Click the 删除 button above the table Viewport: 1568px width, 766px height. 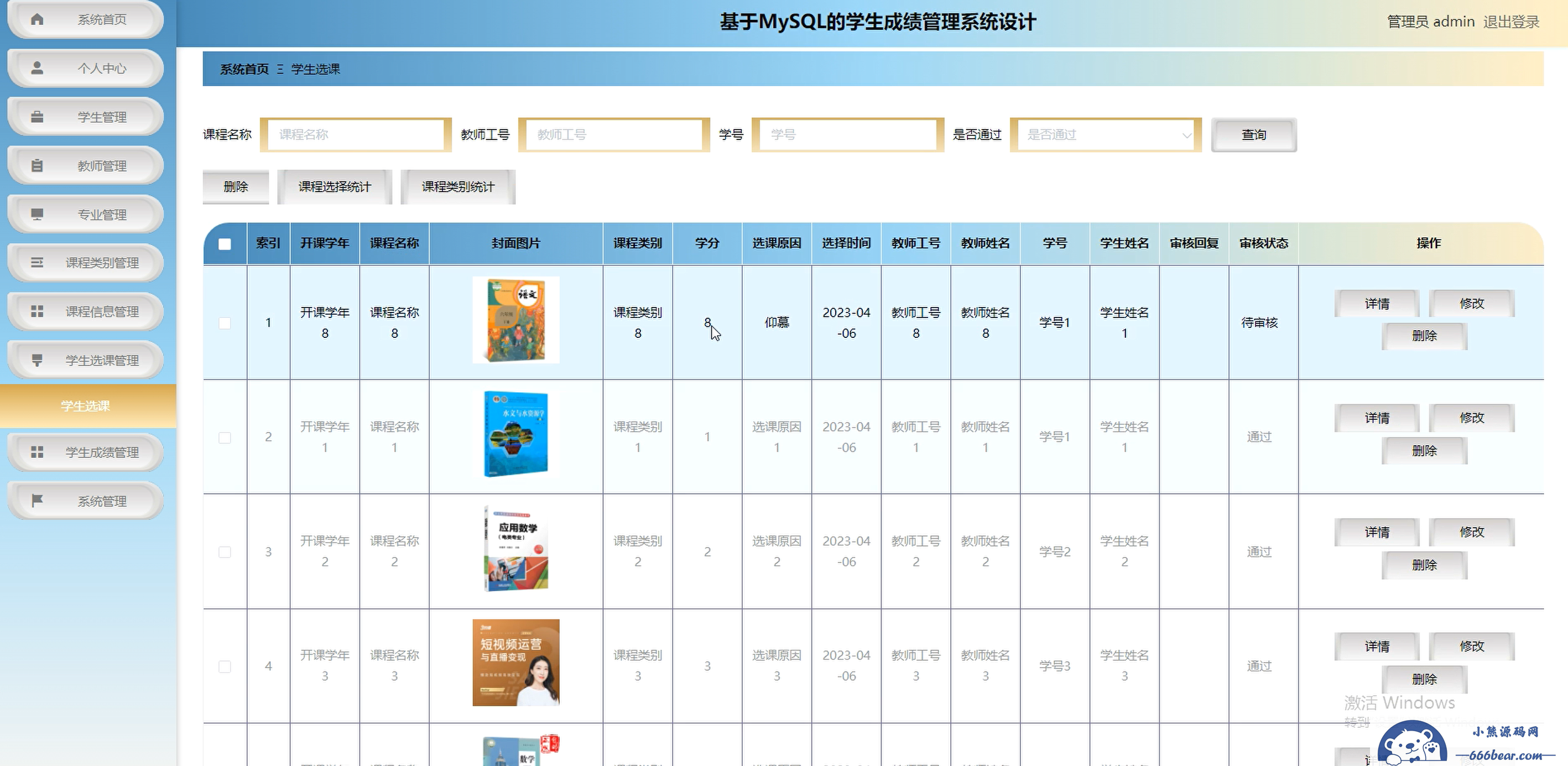236,186
